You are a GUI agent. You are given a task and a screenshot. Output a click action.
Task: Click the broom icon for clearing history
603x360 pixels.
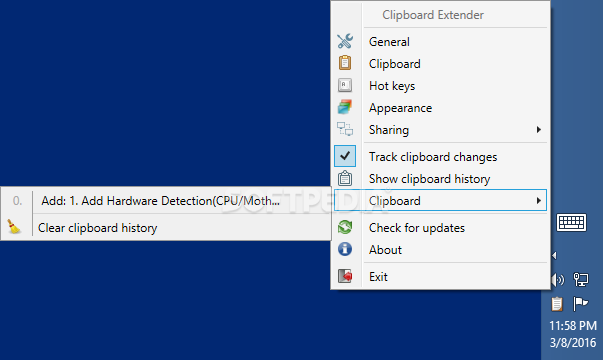(14, 227)
